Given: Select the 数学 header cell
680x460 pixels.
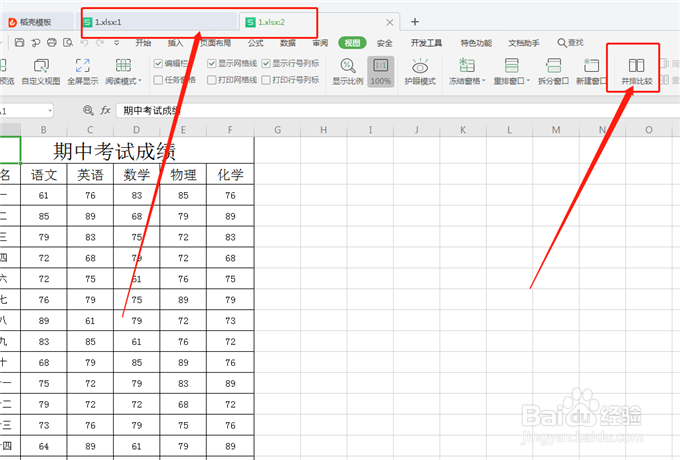Looking at the screenshot, I should click(137, 174).
